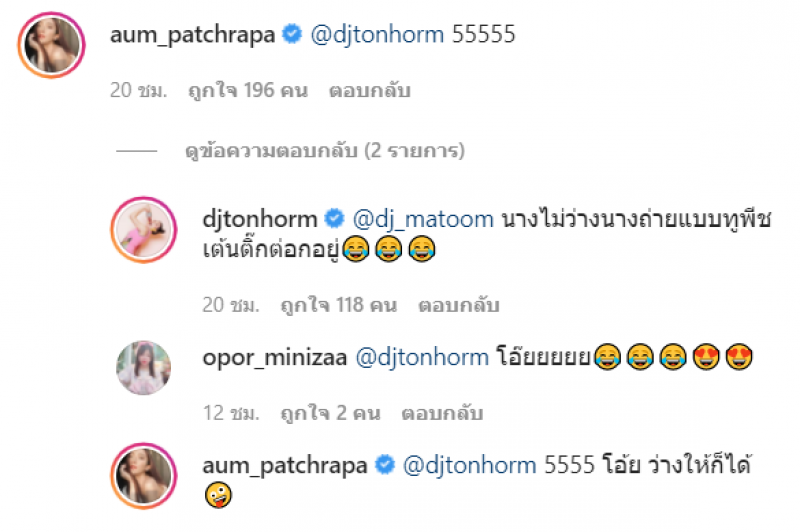The width and height of the screenshot is (800, 532).
Task: Click the verified badge beside top aum_patchrapa
Action: [292, 34]
